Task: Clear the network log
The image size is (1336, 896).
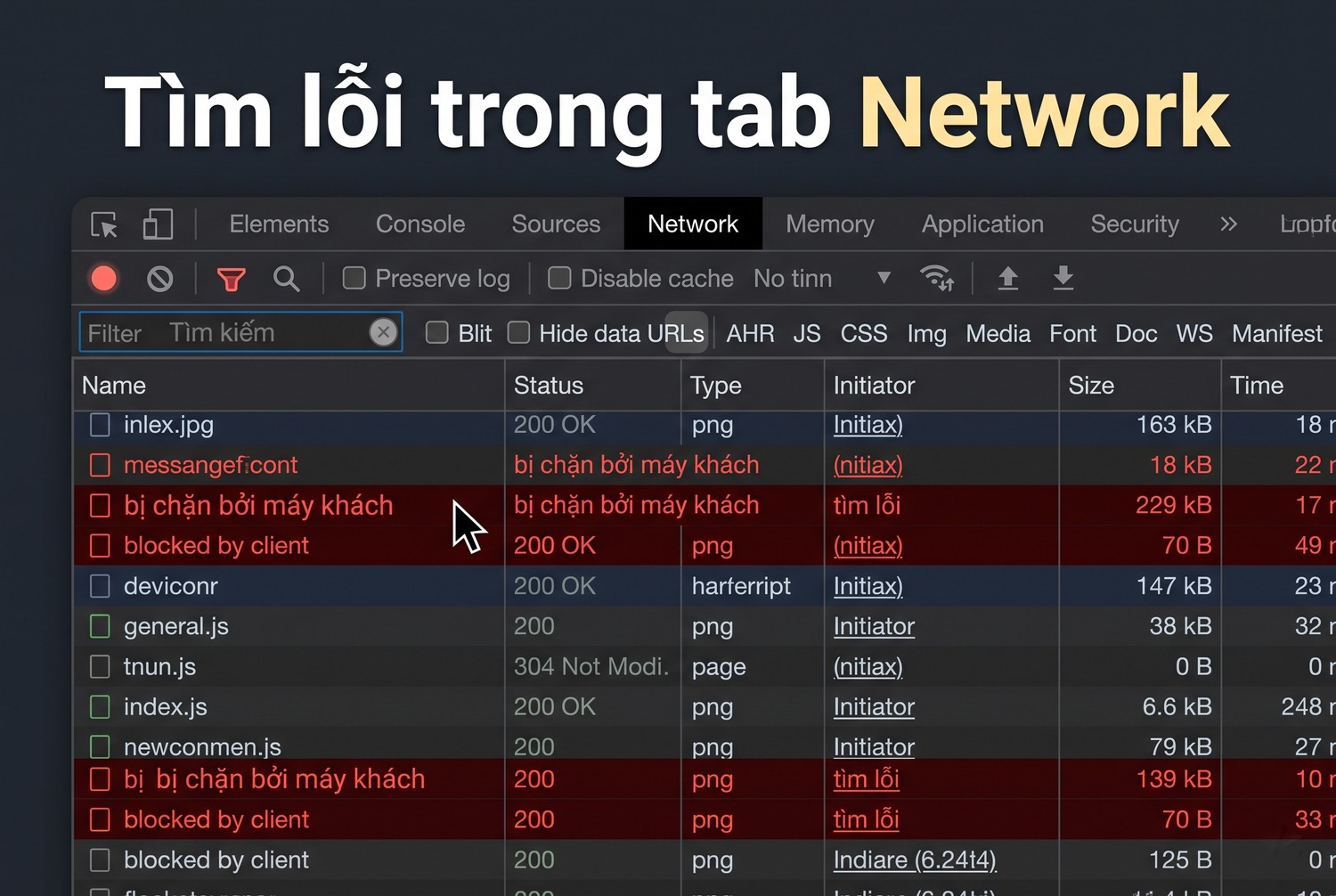Action: pyautogui.click(x=160, y=280)
